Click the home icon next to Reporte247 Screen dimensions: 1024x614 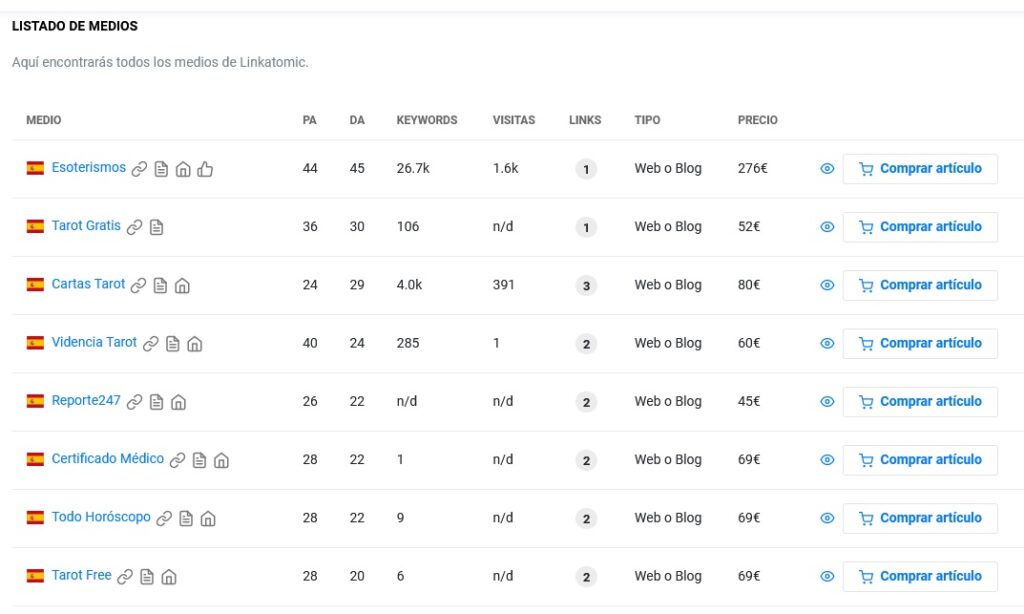click(178, 402)
